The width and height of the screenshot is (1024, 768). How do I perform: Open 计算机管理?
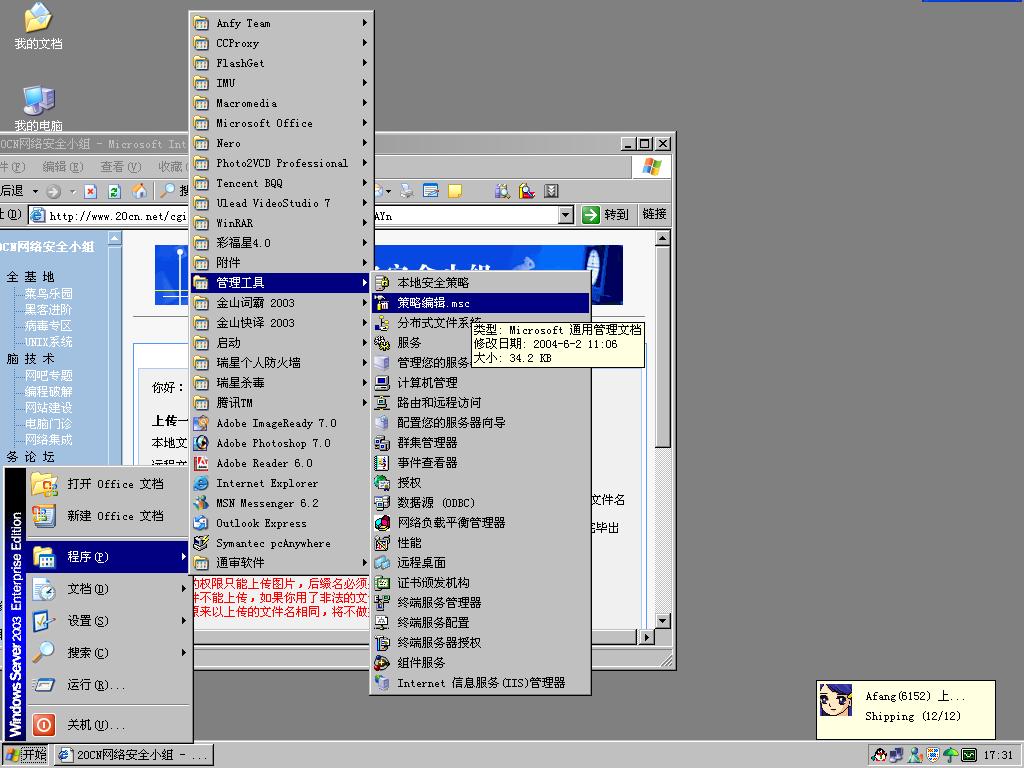point(481,383)
